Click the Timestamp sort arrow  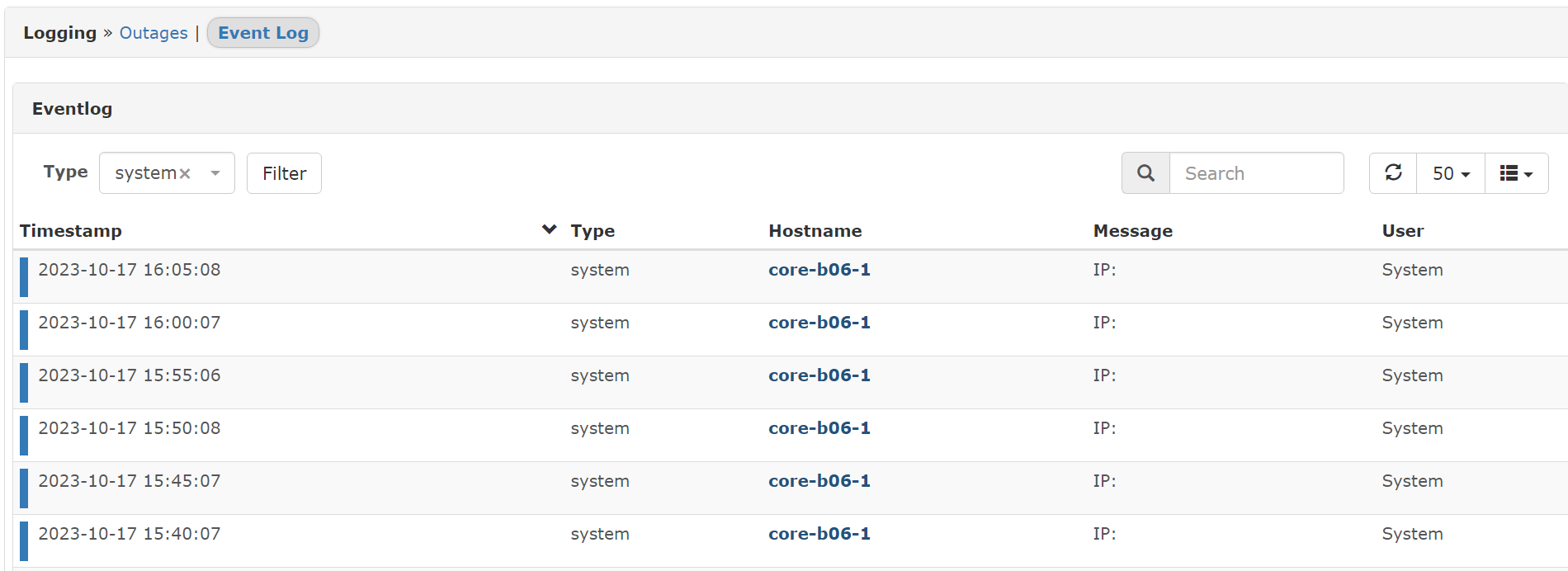549,229
